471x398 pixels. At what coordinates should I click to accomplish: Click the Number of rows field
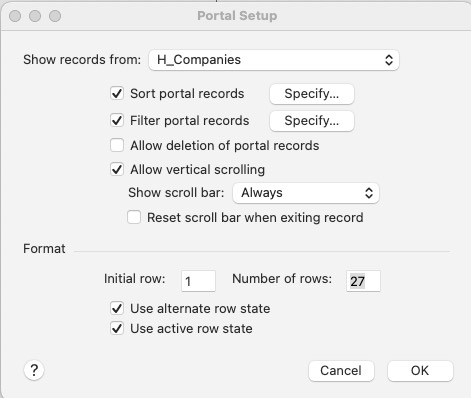363,281
